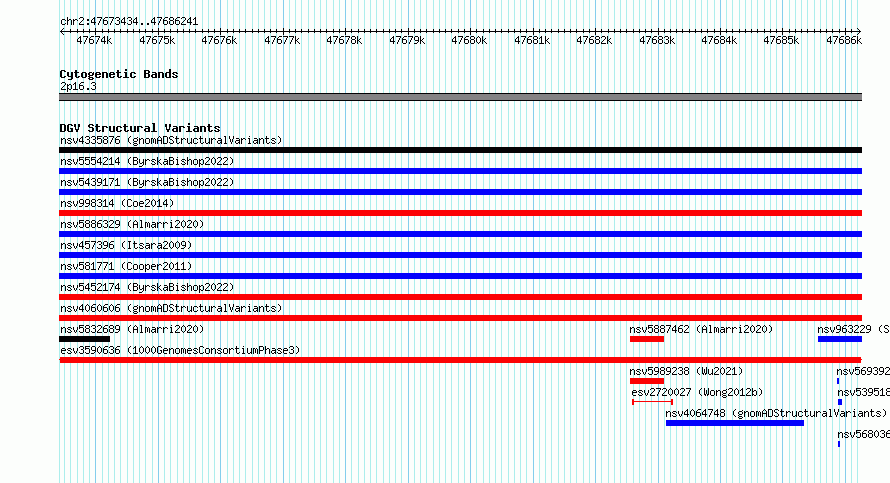Click the short black bar of nsv5832689
The height and width of the screenshot is (483, 890).
(85, 339)
